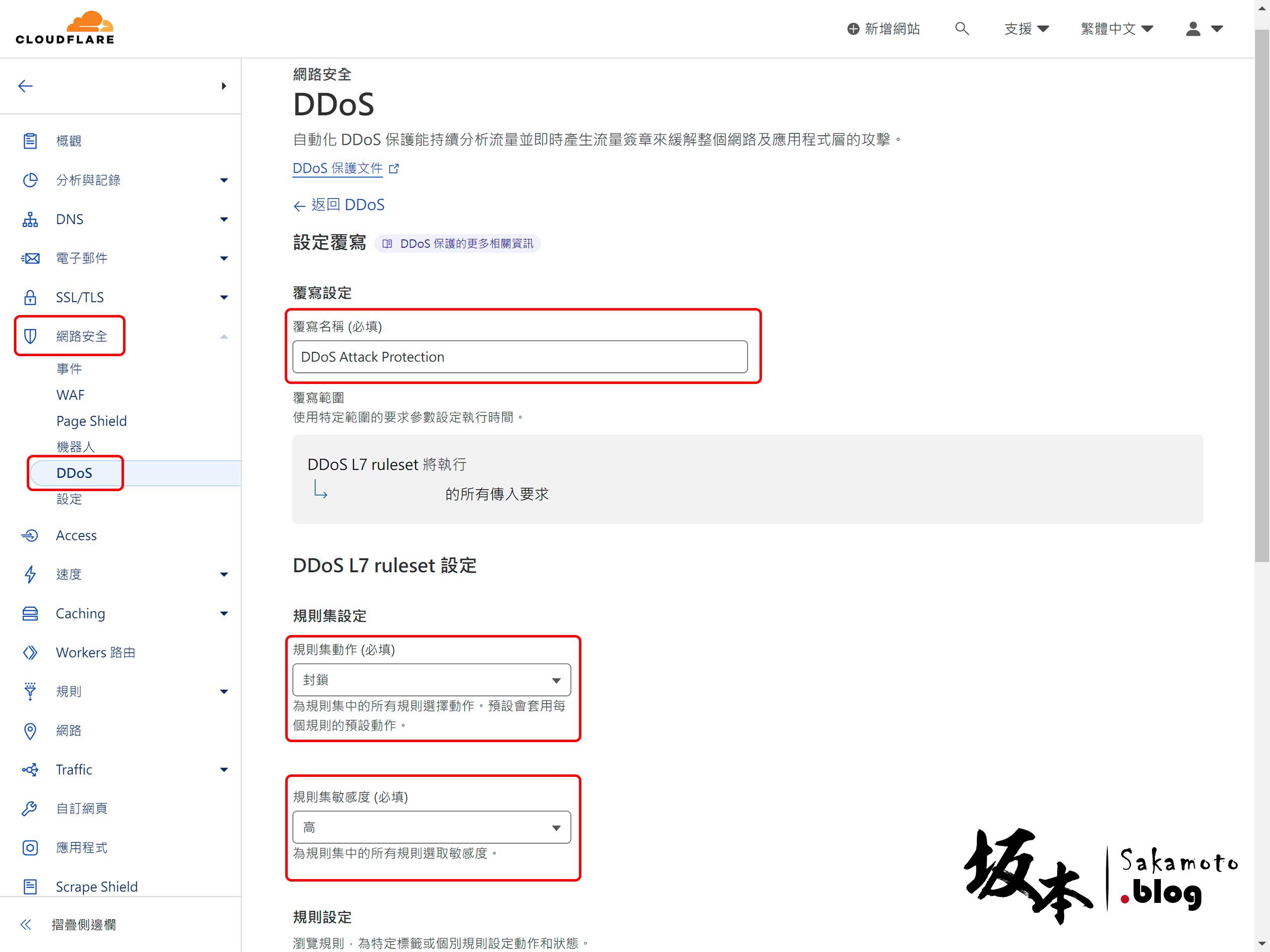Open WAF under 網路安全
1270x952 pixels.
point(70,395)
